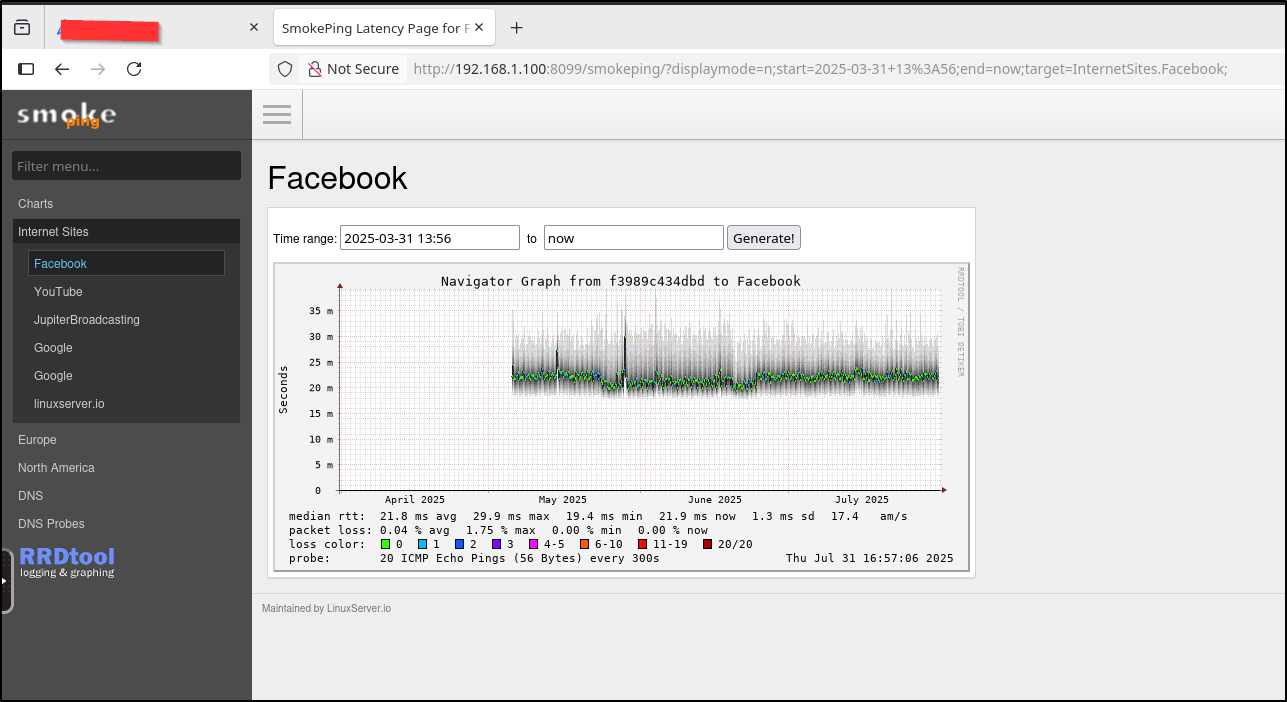This screenshot has width=1287, height=702.
Task: Toggle the browser sidebar panel icon
Action: (x=27, y=69)
